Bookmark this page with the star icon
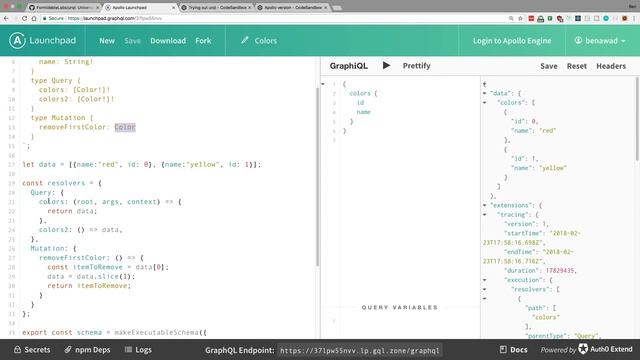 coord(520,18)
